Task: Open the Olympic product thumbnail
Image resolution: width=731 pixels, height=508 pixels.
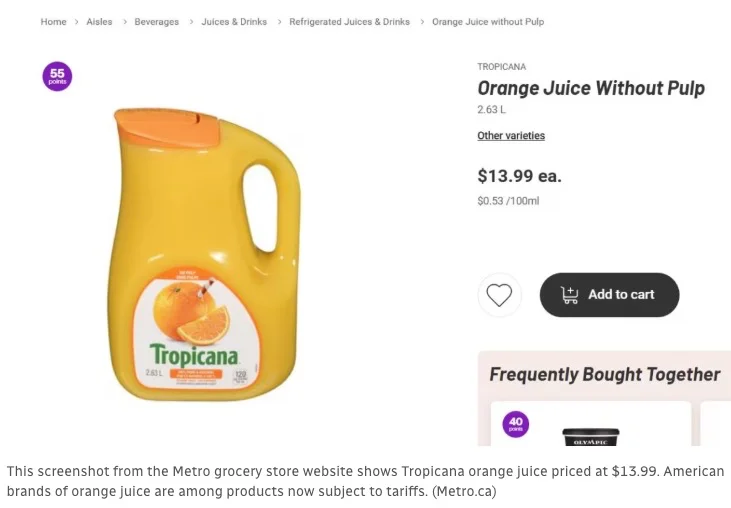Action: click(x=590, y=437)
